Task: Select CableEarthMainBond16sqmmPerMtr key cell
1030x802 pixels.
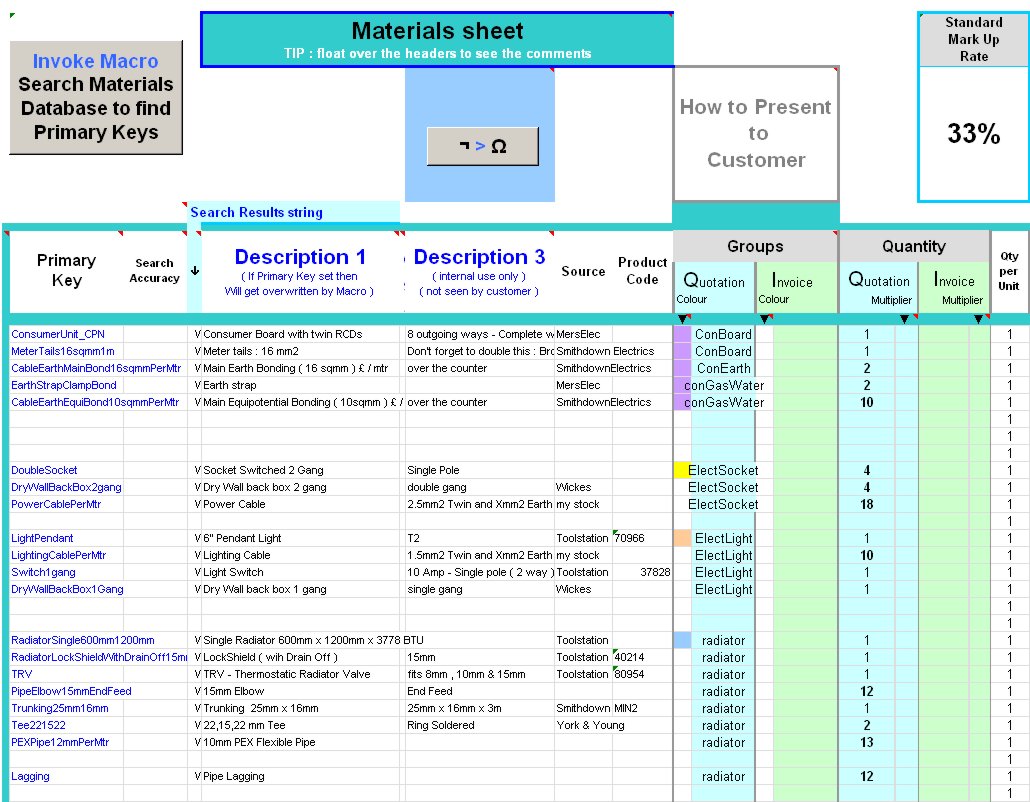Action: (x=97, y=368)
